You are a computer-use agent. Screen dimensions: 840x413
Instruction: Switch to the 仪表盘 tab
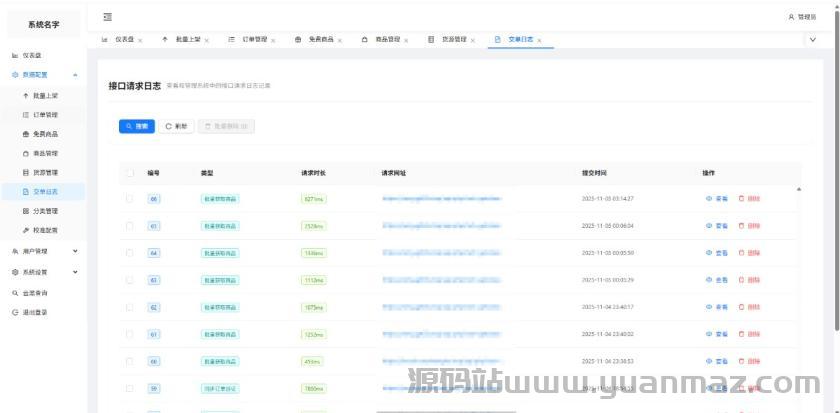pos(124,40)
